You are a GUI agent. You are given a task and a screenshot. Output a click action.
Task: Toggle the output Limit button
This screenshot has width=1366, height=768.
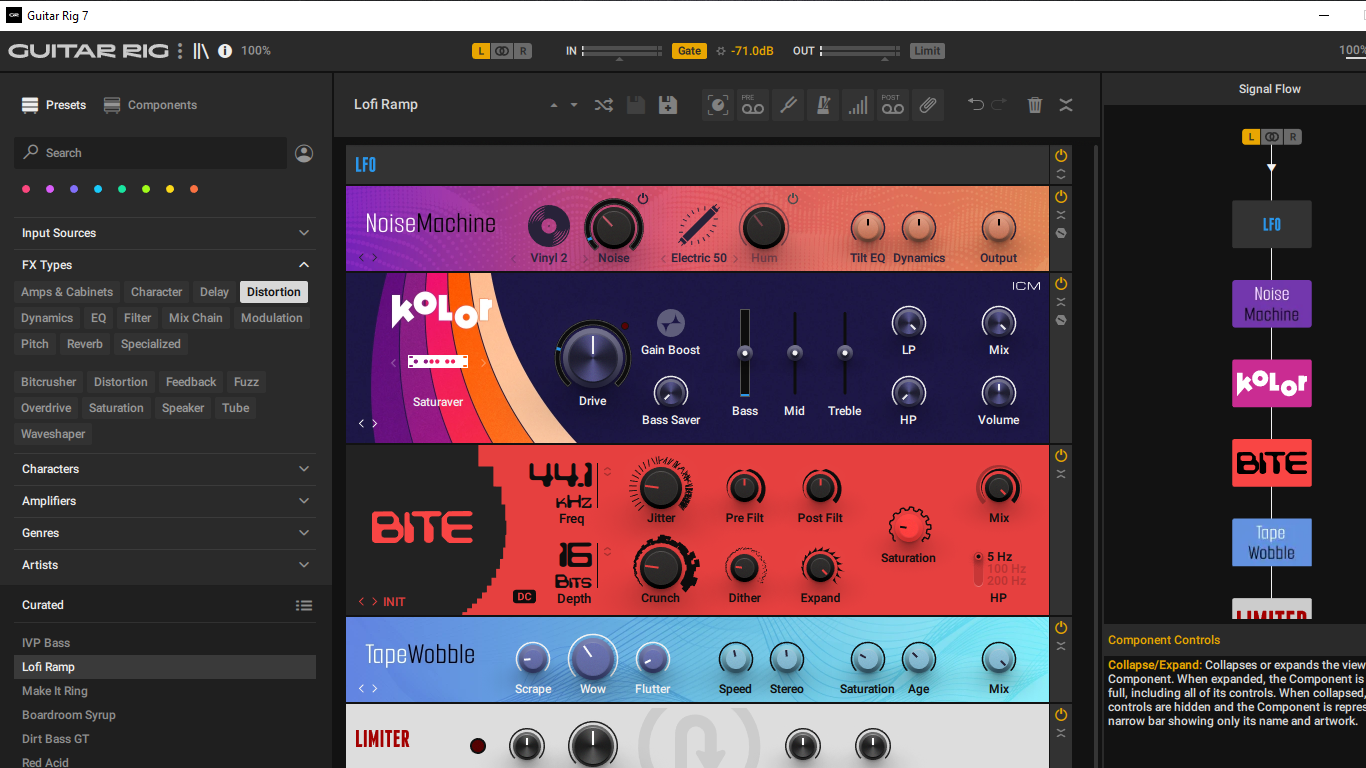click(927, 51)
